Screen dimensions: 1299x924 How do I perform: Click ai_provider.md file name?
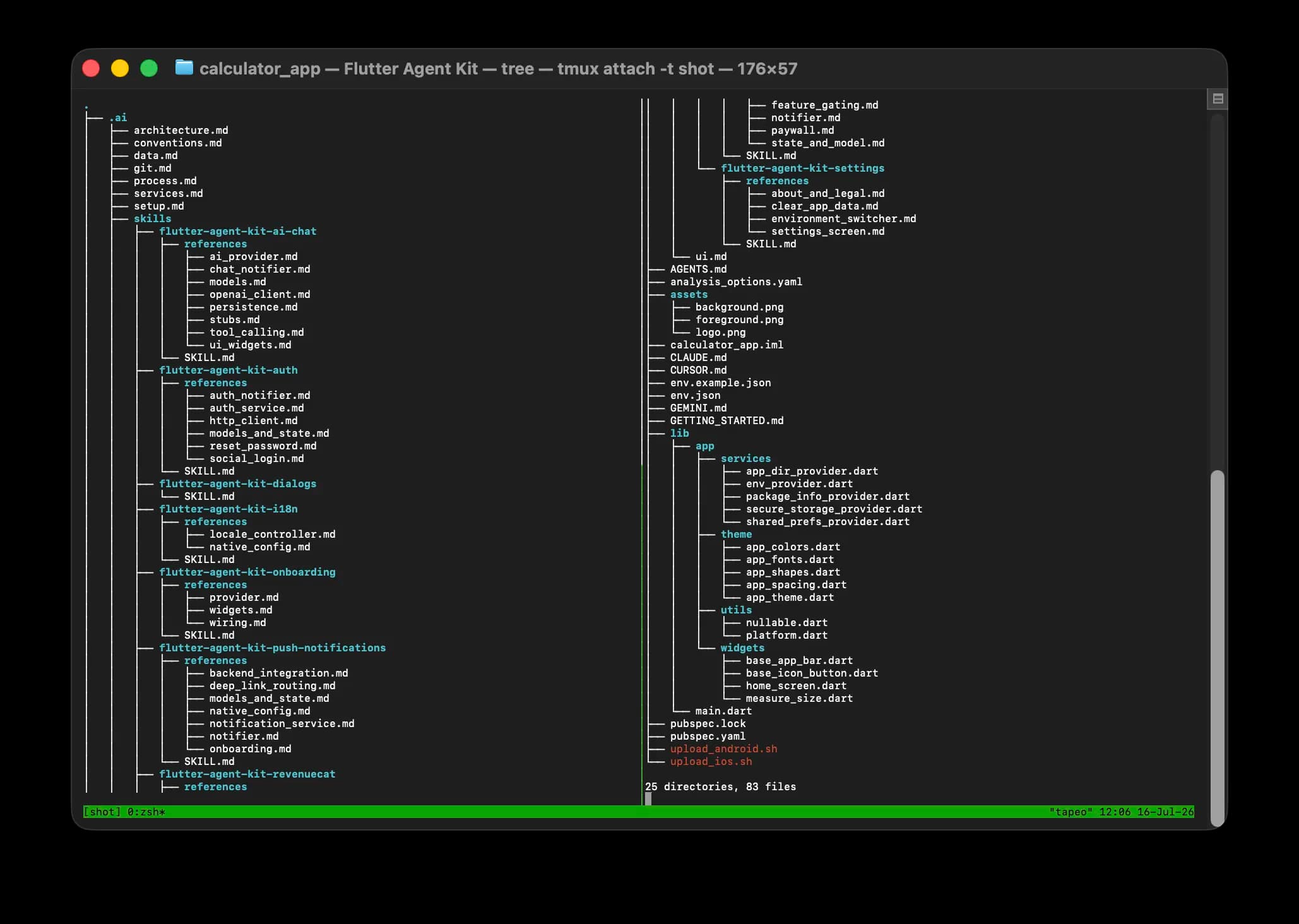(x=254, y=256)
